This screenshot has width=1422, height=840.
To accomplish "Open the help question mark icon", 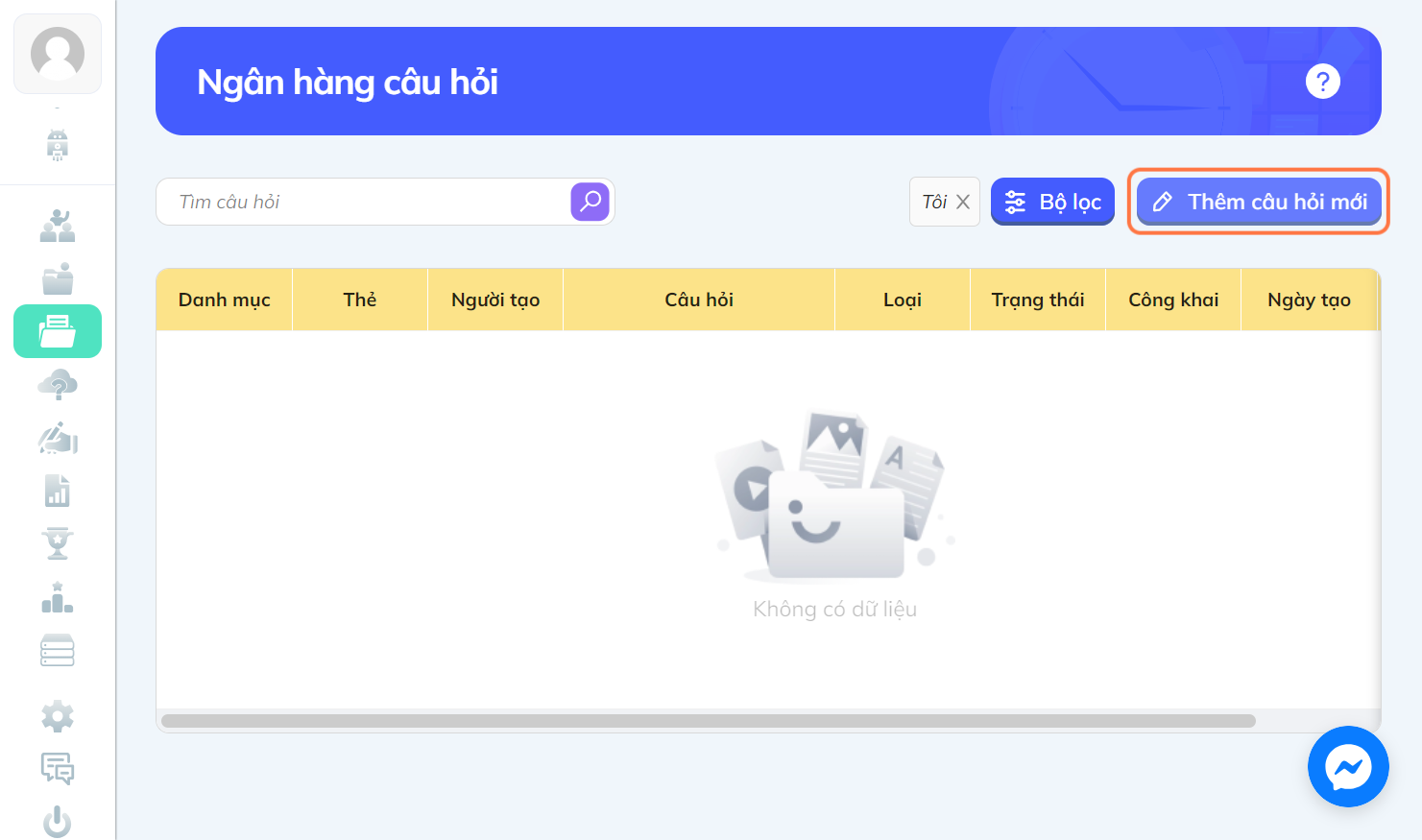I will click(x=1323, y=82).
